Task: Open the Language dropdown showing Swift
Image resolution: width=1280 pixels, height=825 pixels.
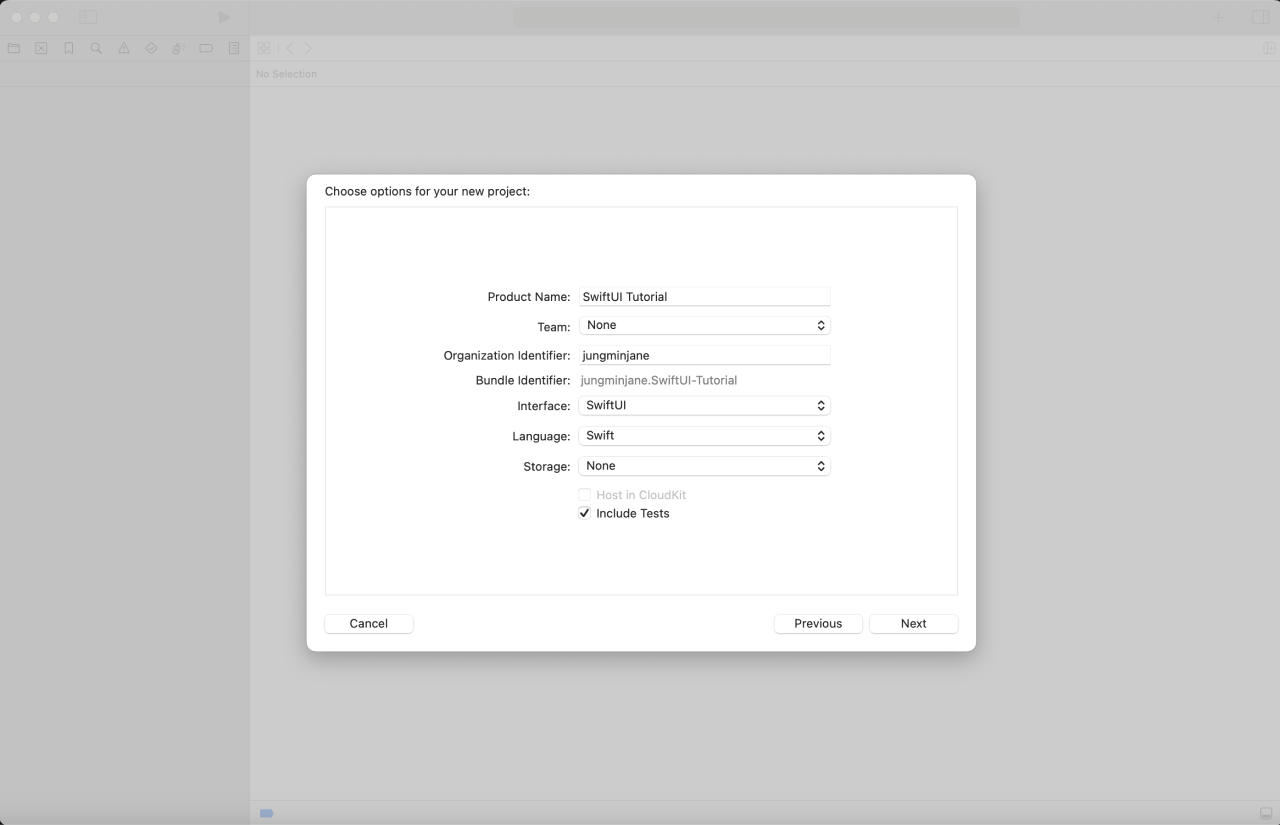Action: click(x=704, y=436)
